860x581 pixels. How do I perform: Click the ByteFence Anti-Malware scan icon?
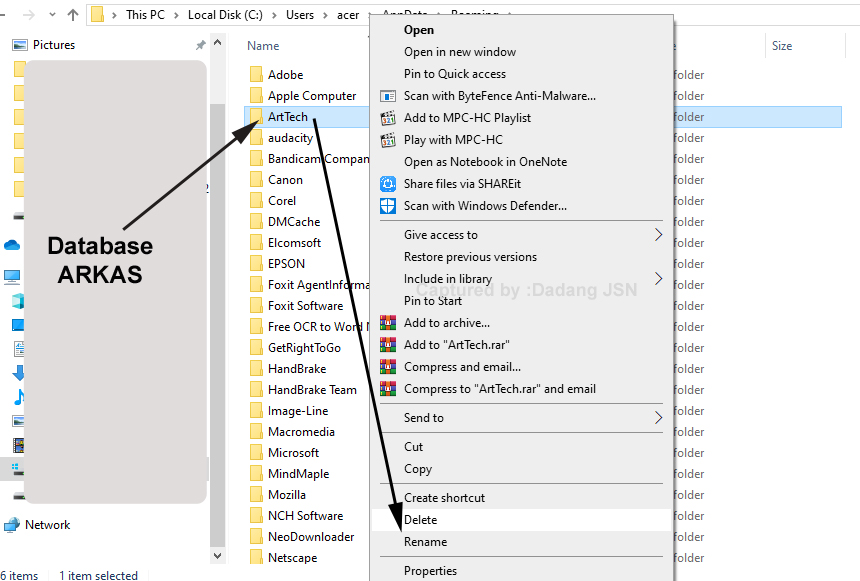388,96
